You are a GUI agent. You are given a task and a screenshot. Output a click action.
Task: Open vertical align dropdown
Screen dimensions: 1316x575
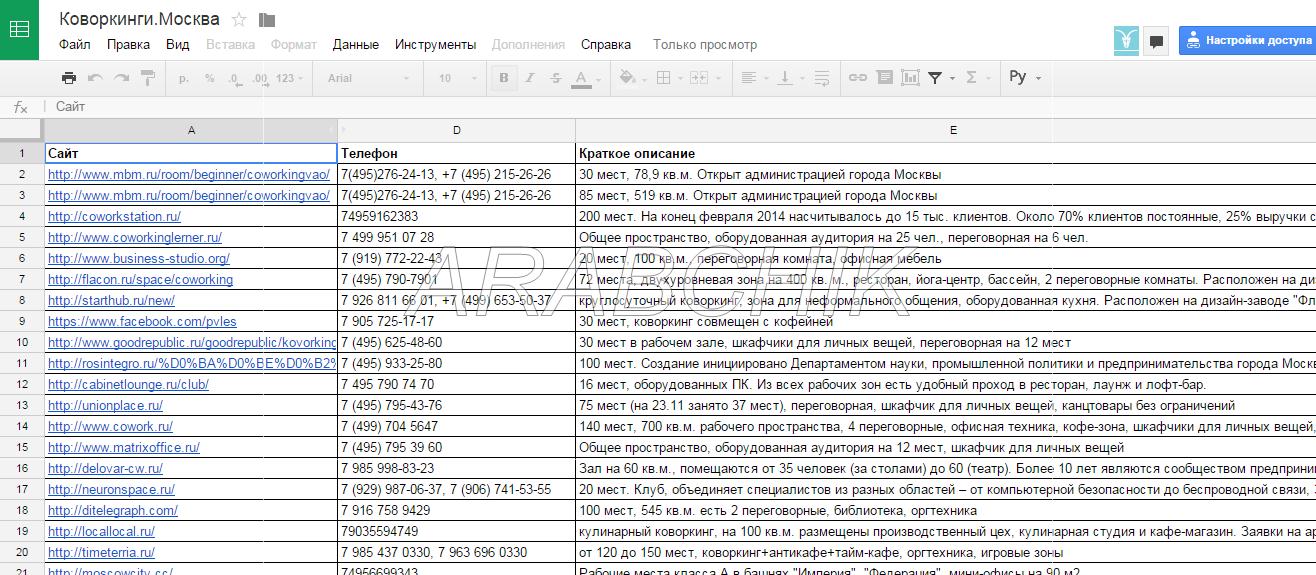tap(790, 78)
